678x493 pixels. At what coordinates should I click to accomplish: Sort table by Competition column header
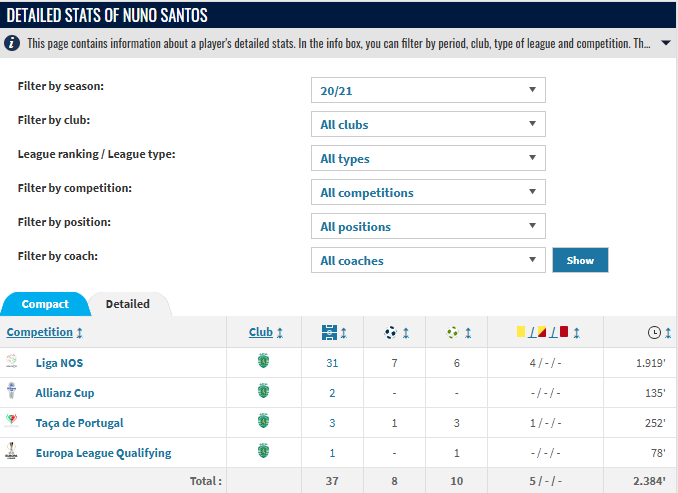[x=39, y=332]
